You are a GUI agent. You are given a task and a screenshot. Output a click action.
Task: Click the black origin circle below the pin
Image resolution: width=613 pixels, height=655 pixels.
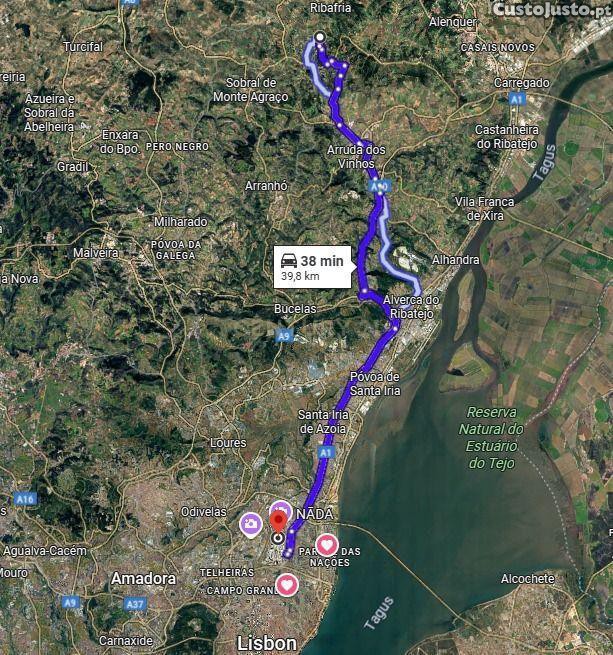point(278,538)
